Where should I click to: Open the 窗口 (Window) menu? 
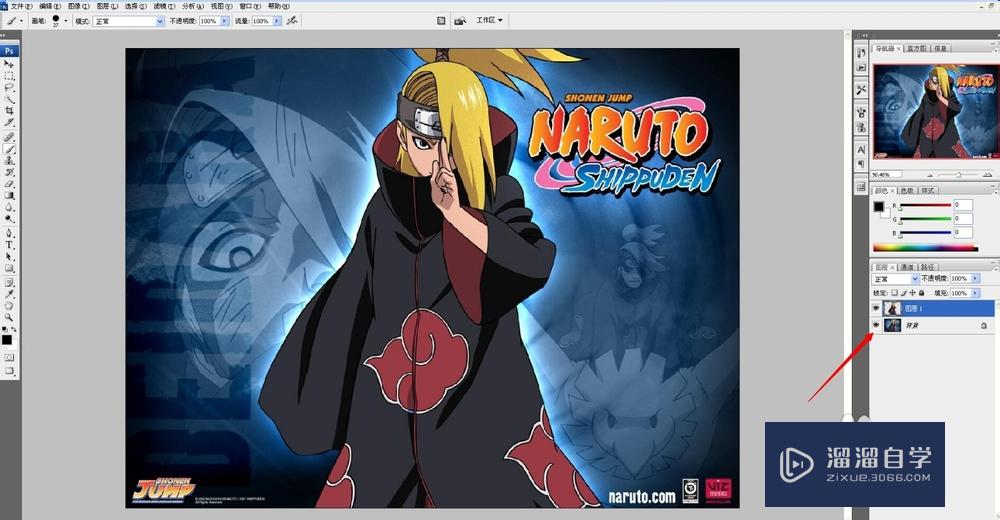coord(250,6)
